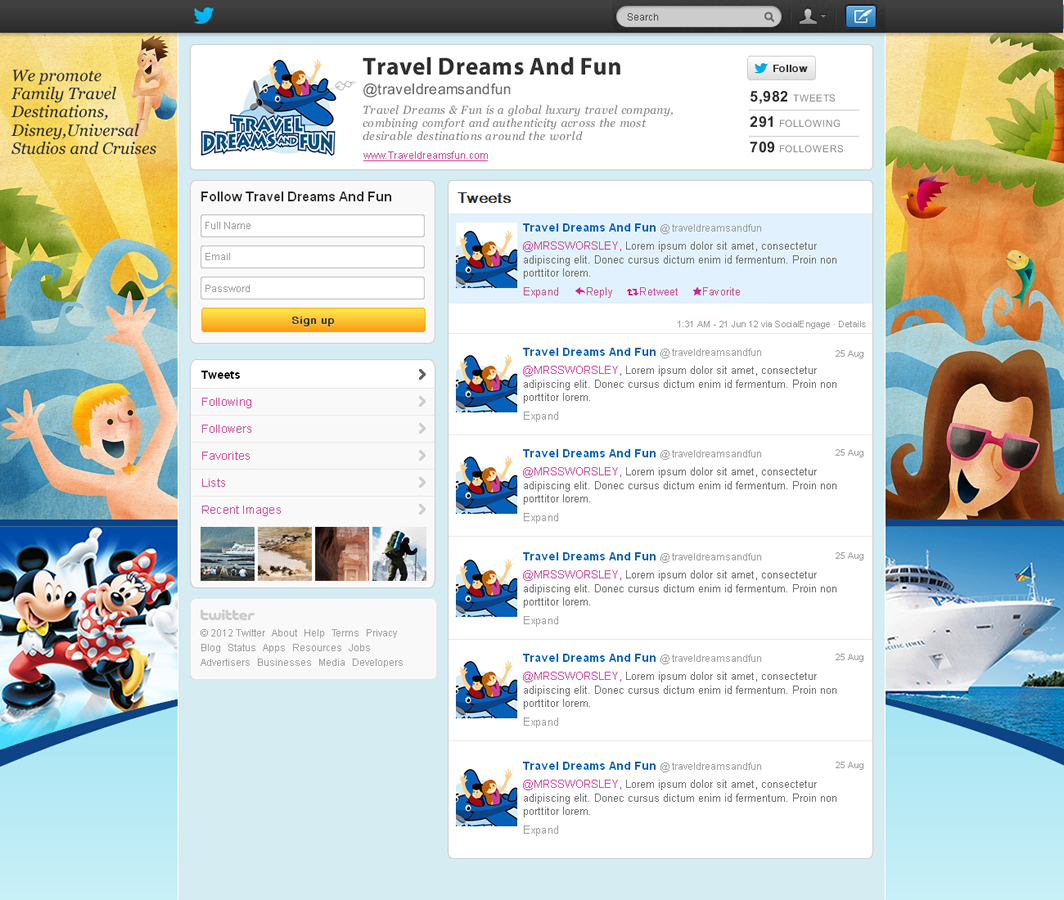Screen dimensions: 1064x900
Task: Click Expand on the highlighted first tweet
Action: point(541,292)
